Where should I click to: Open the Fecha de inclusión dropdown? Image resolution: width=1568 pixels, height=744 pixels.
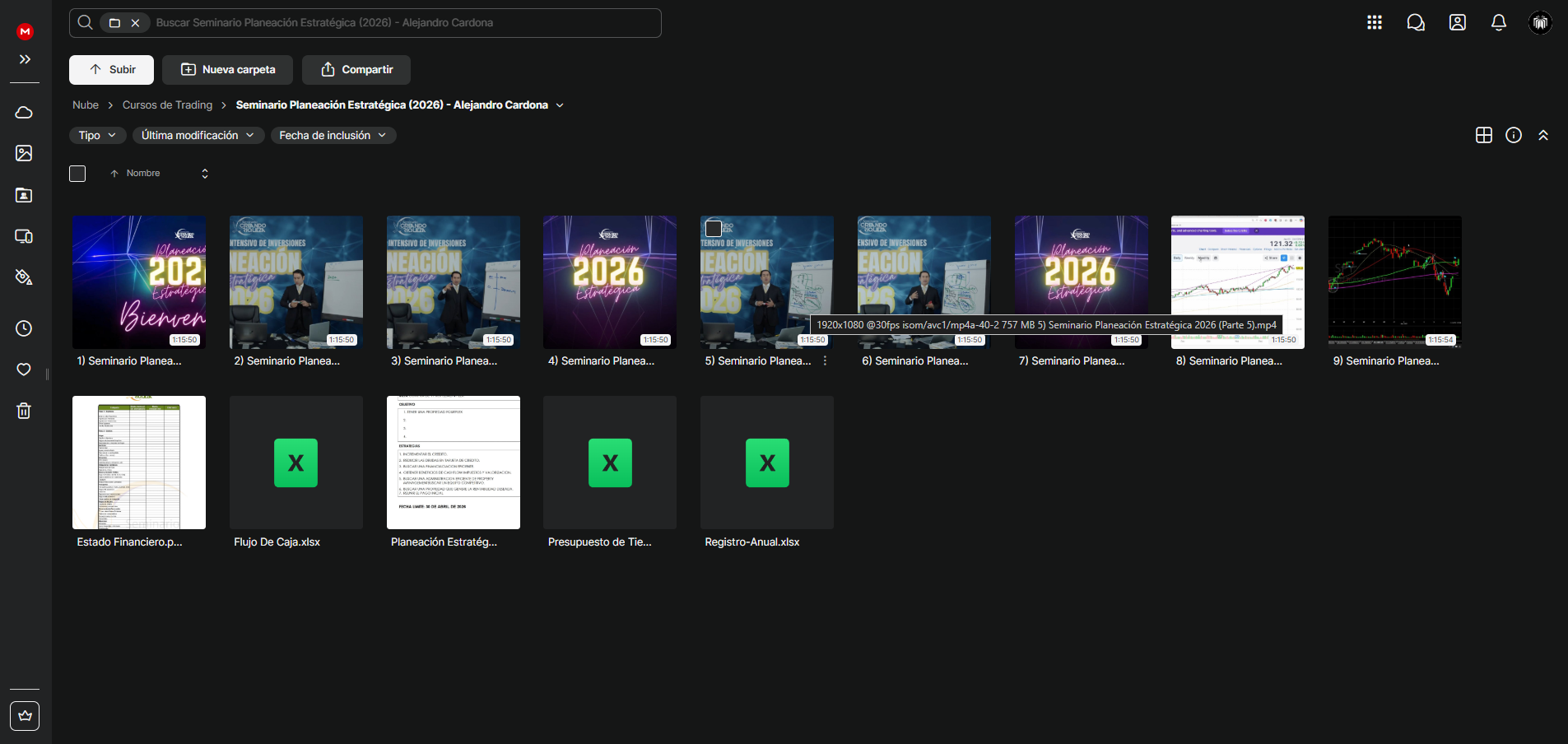(x=333, y=135)
